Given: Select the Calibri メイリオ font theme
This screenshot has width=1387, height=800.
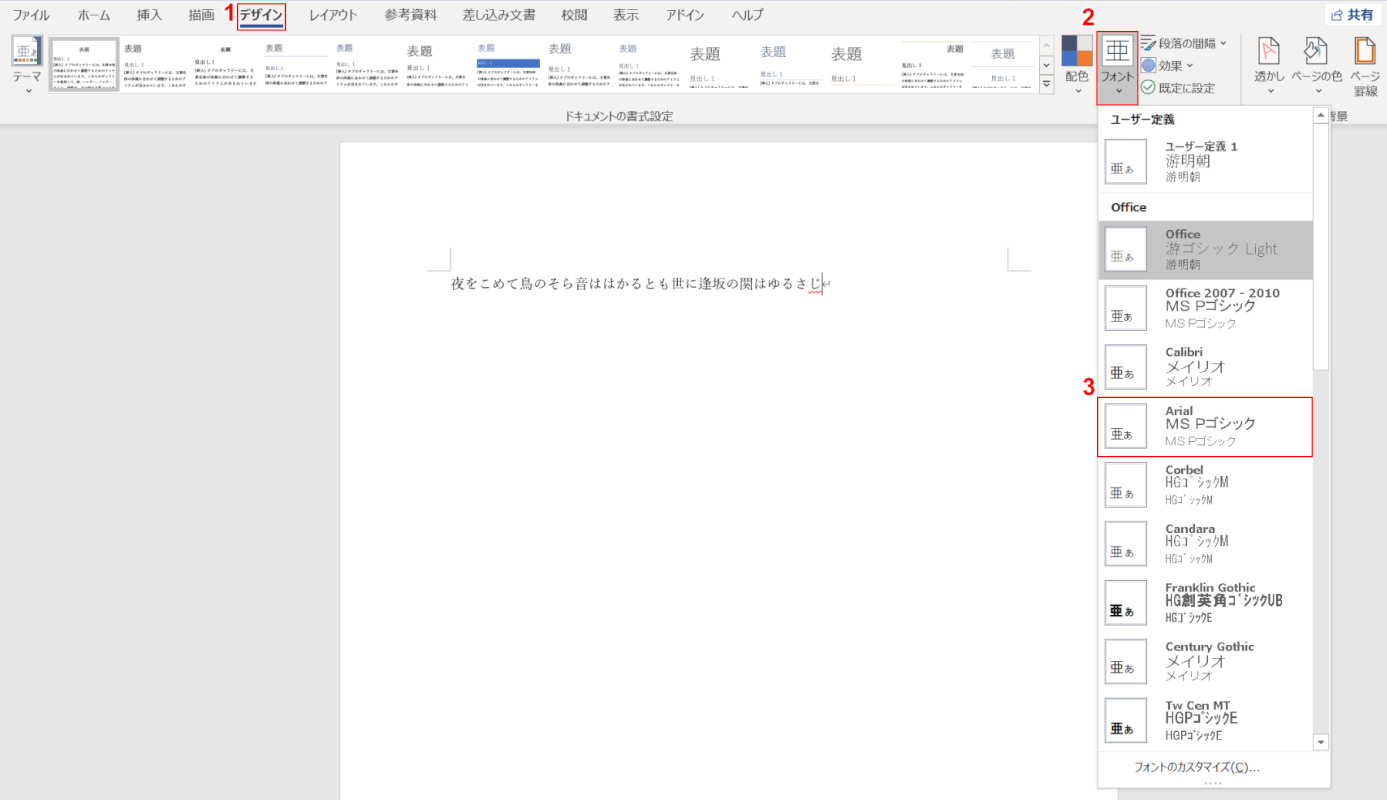Looking at the screenshot, I should (1204, 367).
